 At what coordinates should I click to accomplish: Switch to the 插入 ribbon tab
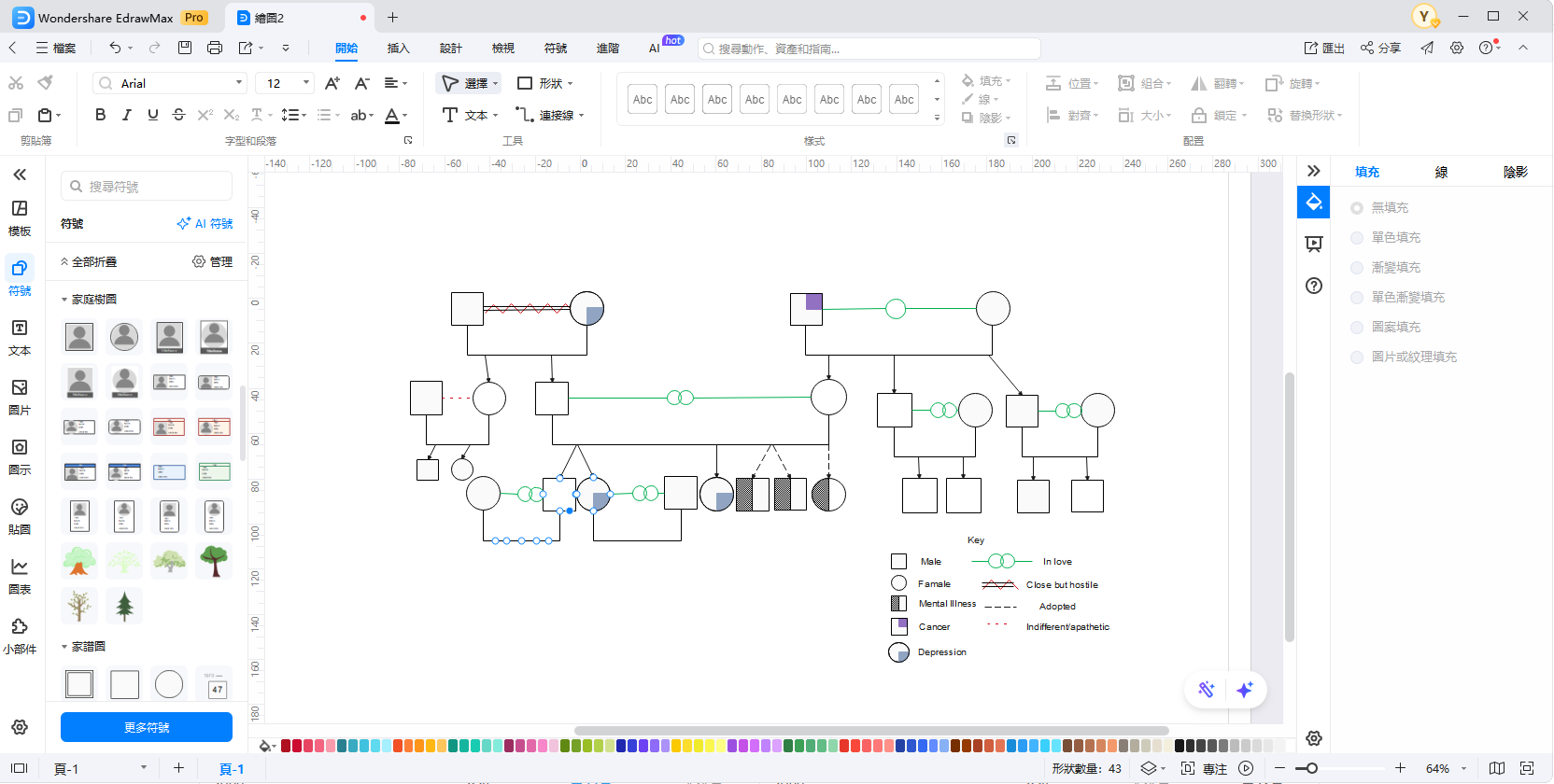399,48
